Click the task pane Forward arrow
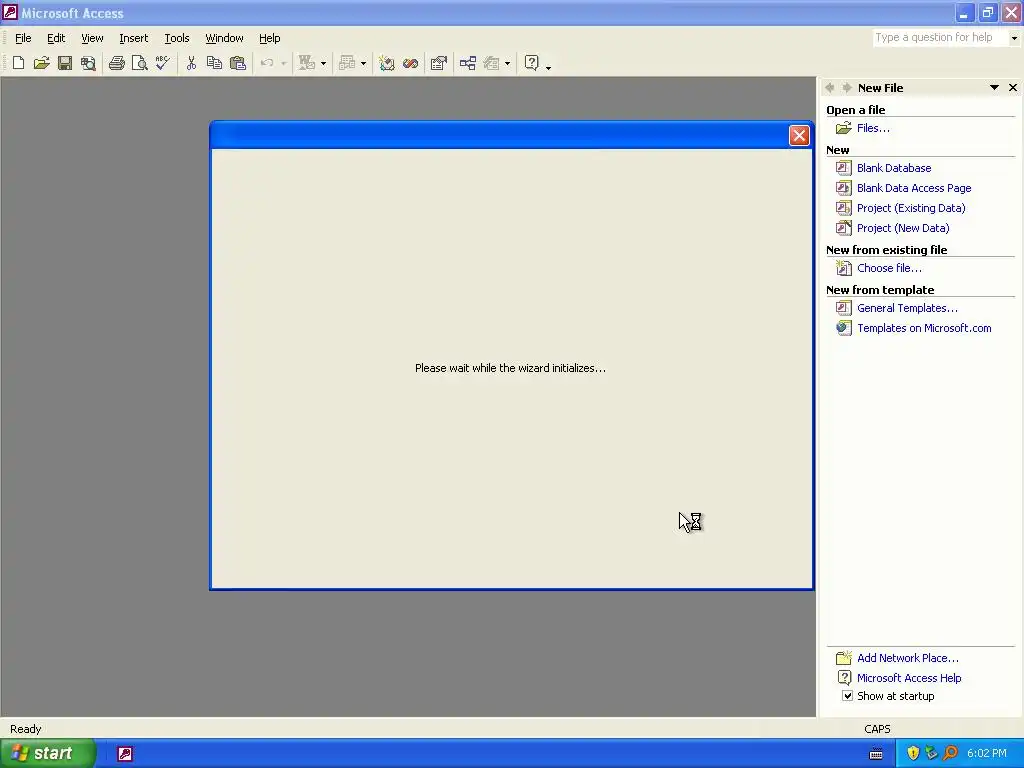The width and height of the screenshot is (1024, 768). (x=847, y=88)
